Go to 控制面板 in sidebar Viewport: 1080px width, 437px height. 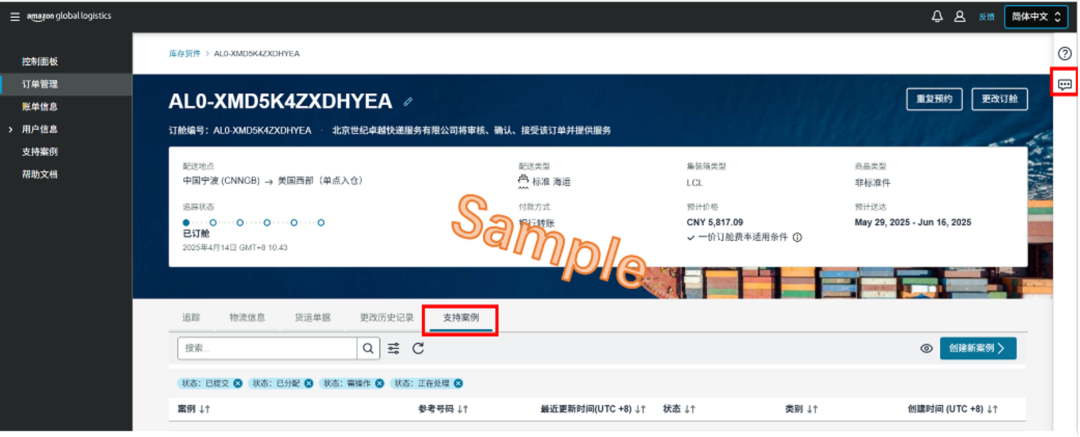(x=39, y=61)
